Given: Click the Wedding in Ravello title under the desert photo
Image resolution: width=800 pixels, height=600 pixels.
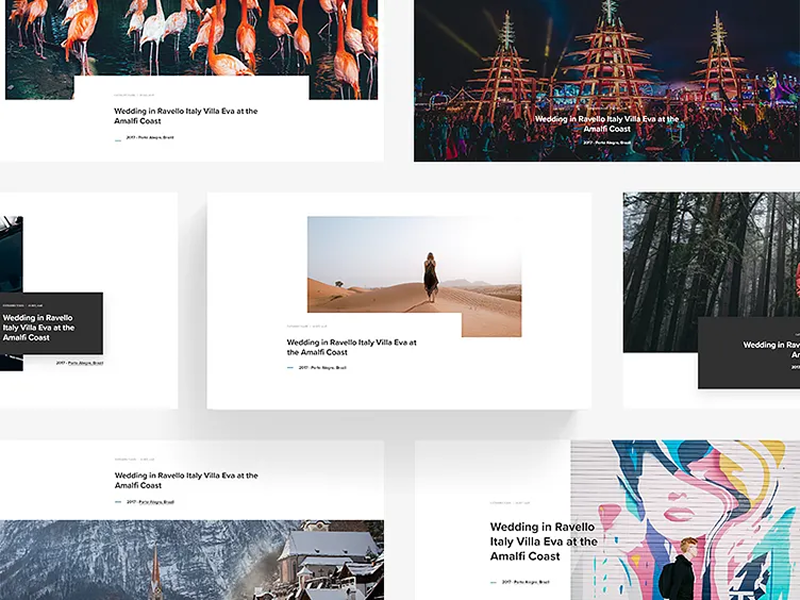Looking at the screenshot, I should (x=352, y=347).
